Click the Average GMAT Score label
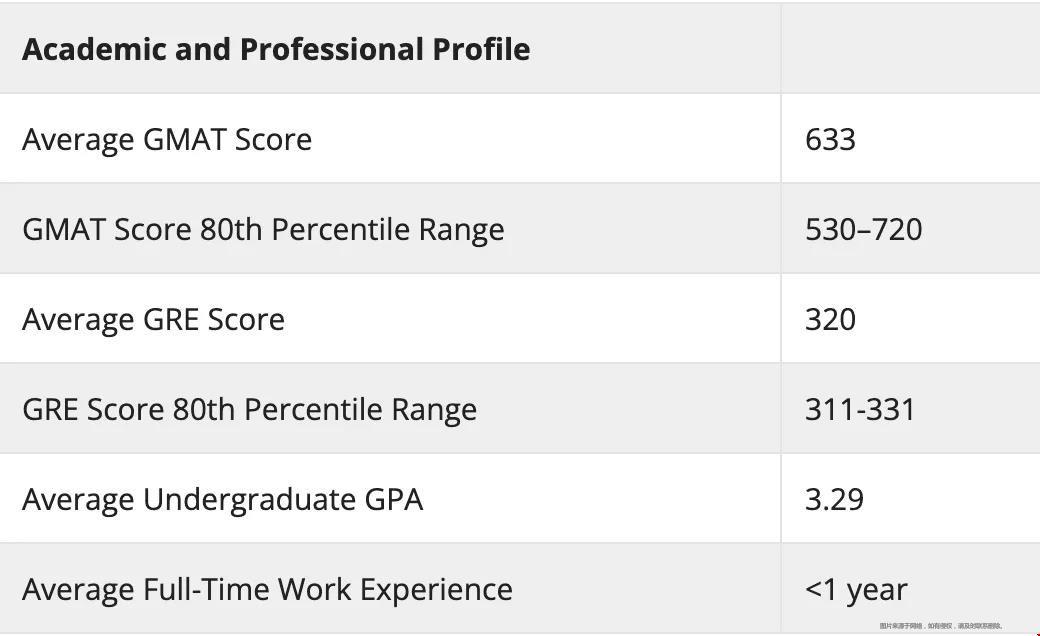1040x636 pixels. coord(167,140)
